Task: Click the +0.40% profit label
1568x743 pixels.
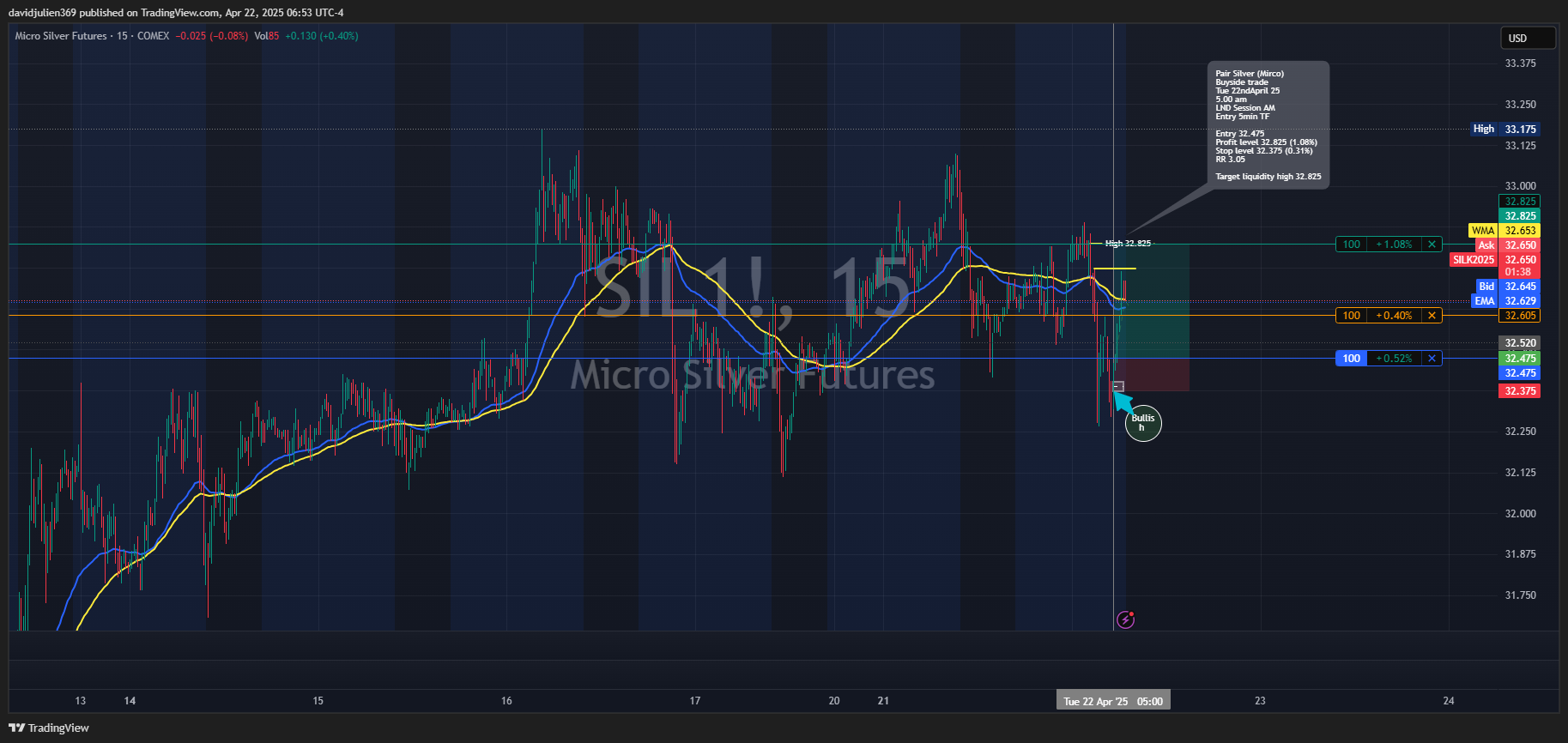Action: pos(1395,316)
